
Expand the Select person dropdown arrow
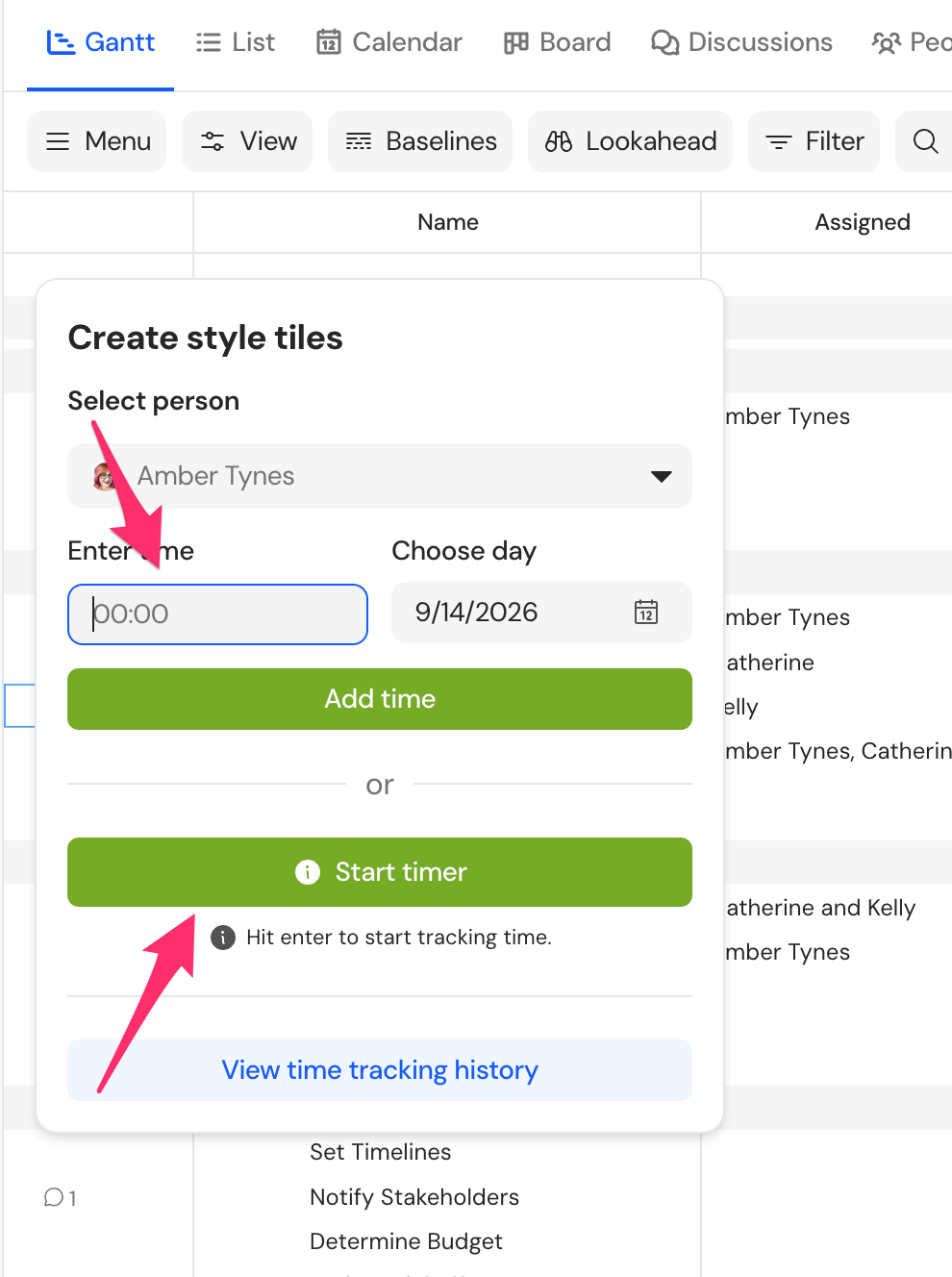click(662, 476)
